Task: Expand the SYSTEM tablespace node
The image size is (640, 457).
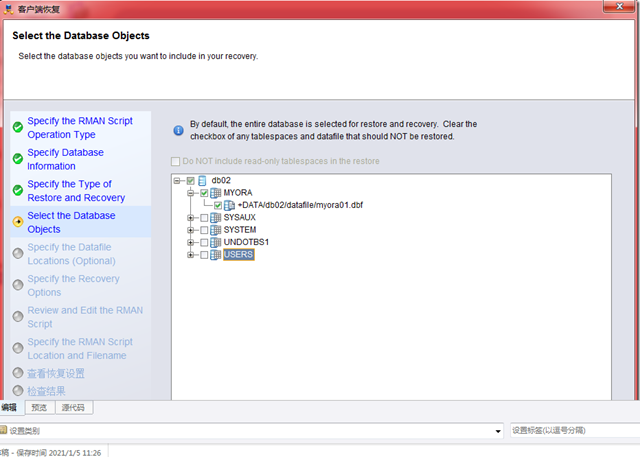Action: tap(191, 230)
